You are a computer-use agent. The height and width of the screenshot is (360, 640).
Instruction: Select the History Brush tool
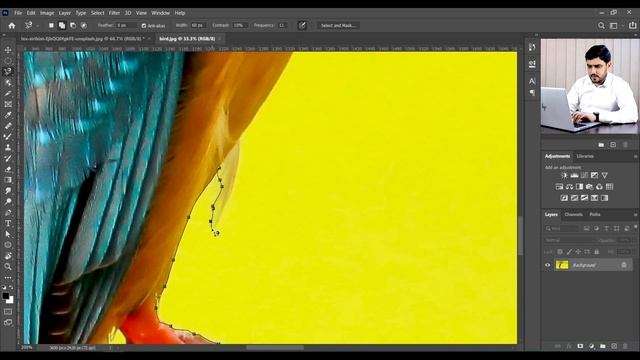(8, 158)
